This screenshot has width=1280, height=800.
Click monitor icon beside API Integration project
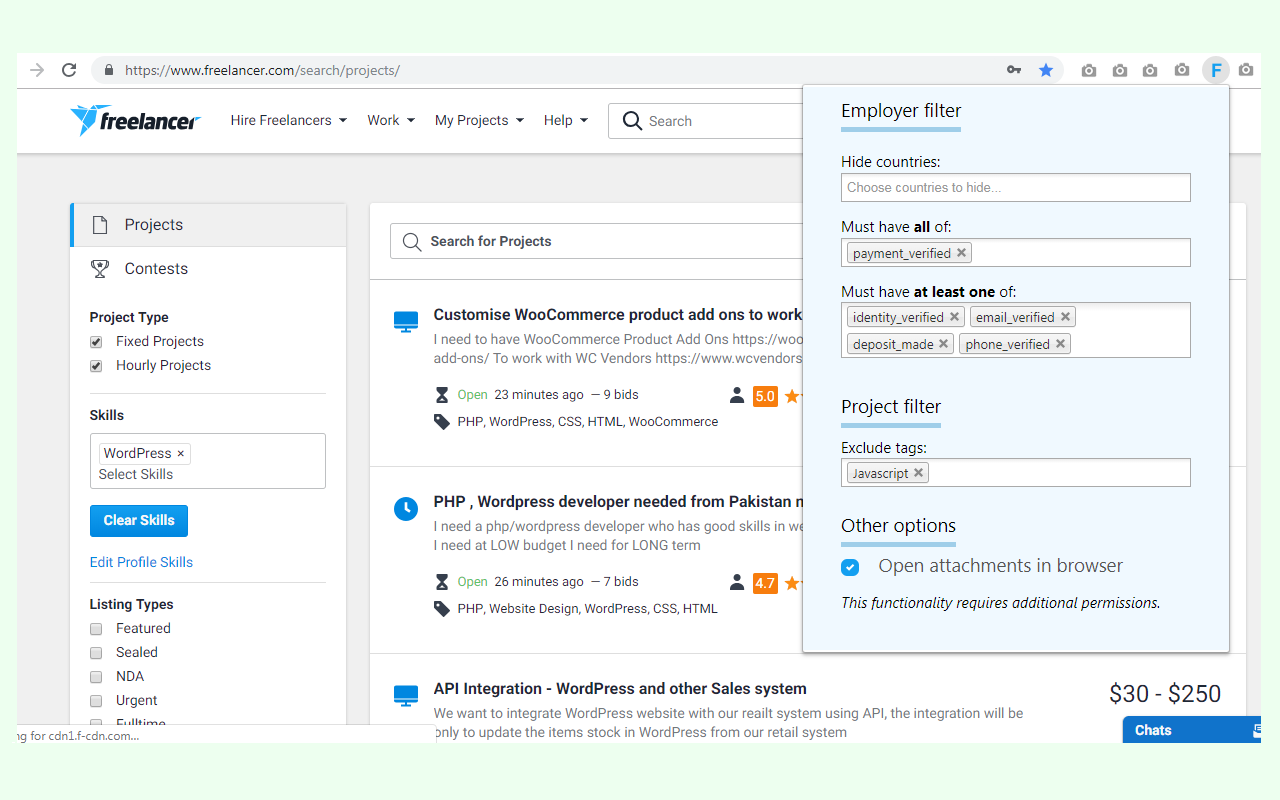(x=405, y=695)
